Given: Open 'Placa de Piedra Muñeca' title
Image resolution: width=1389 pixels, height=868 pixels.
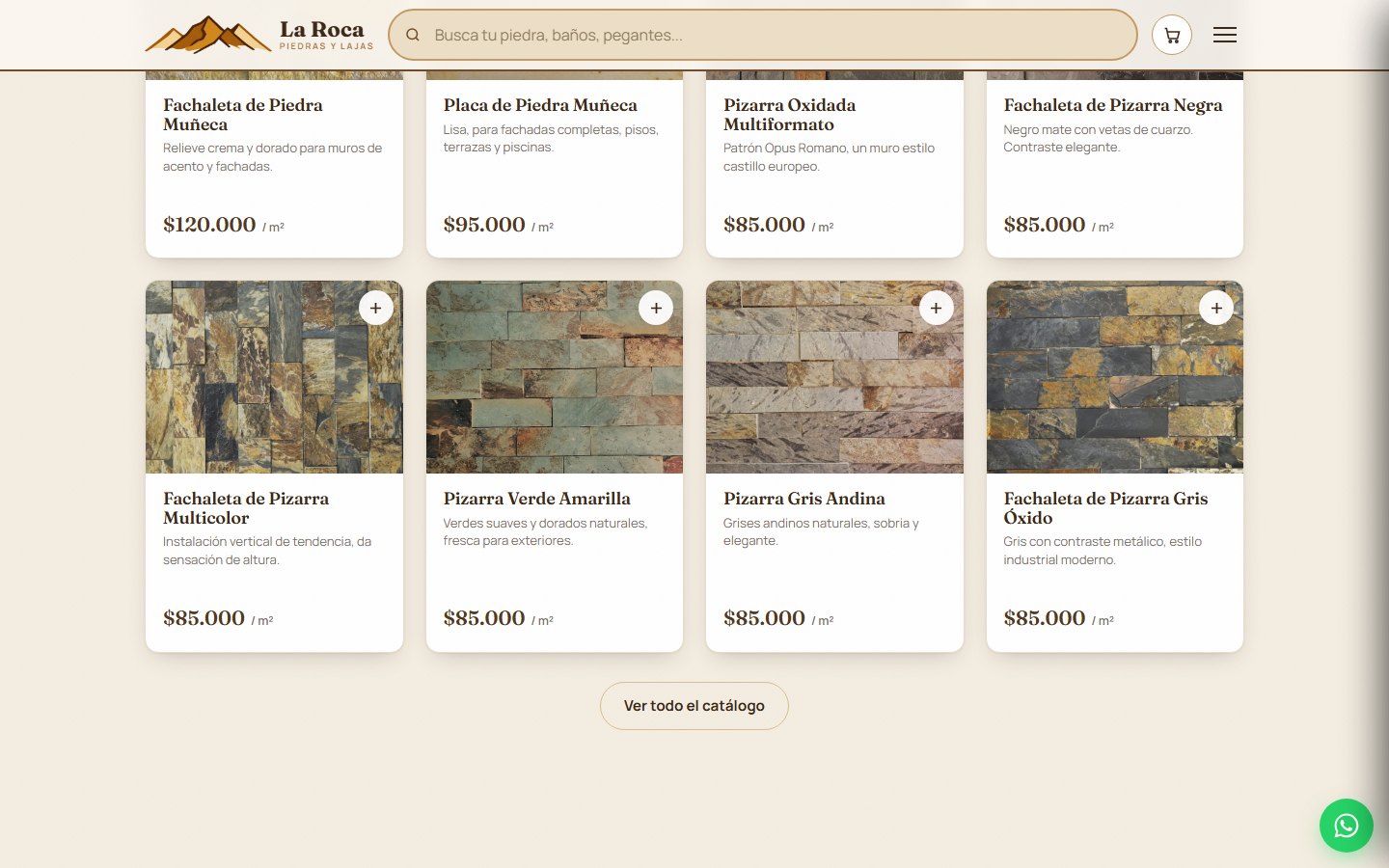Looking at the screenshot, I should tap(540, 105).
